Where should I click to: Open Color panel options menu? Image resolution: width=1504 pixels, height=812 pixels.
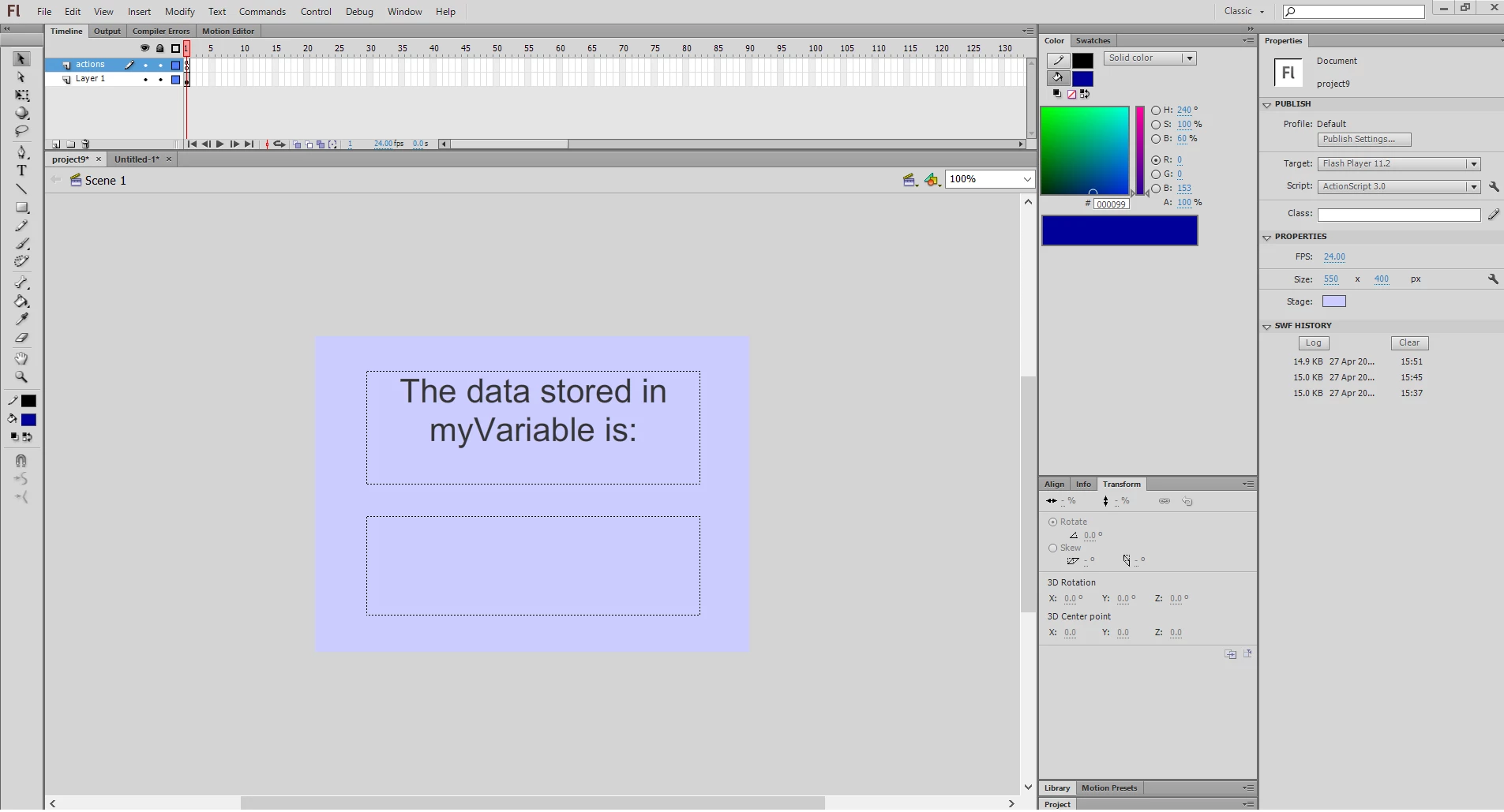coord(1247,40)
